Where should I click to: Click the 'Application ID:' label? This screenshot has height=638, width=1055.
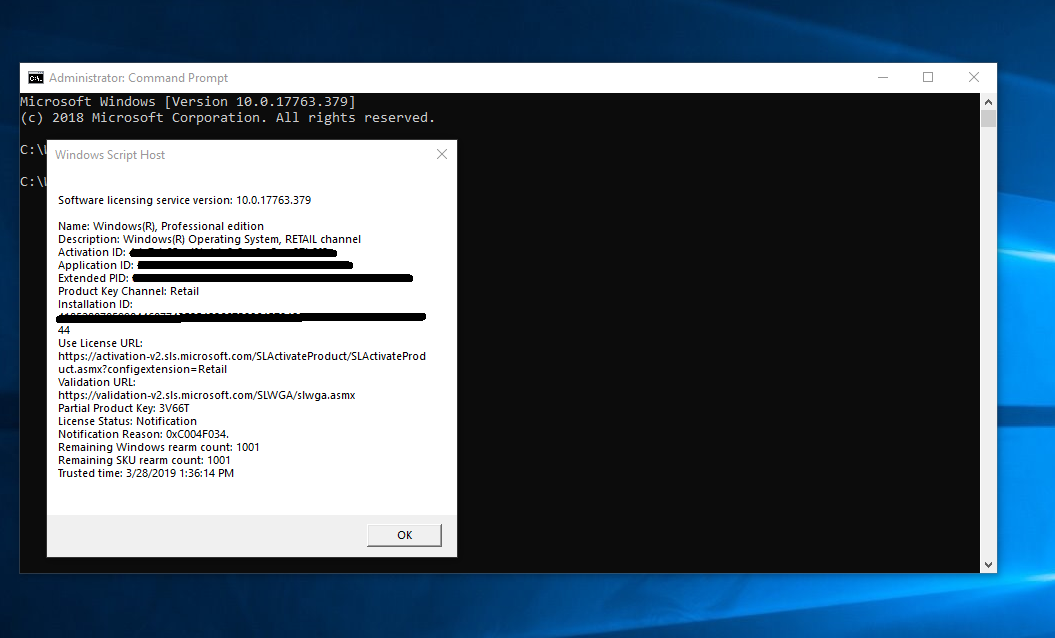pos(96,265)
